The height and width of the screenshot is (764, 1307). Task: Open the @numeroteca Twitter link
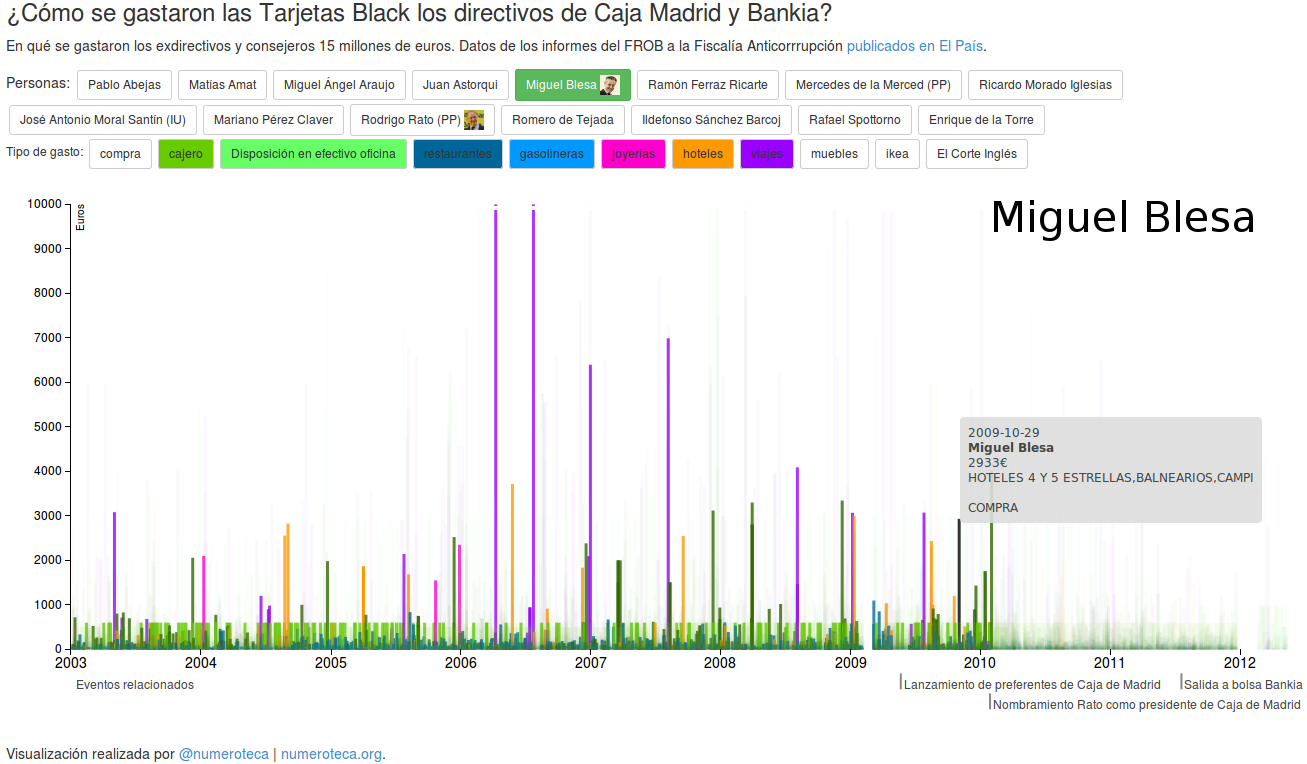coord(223,754)
